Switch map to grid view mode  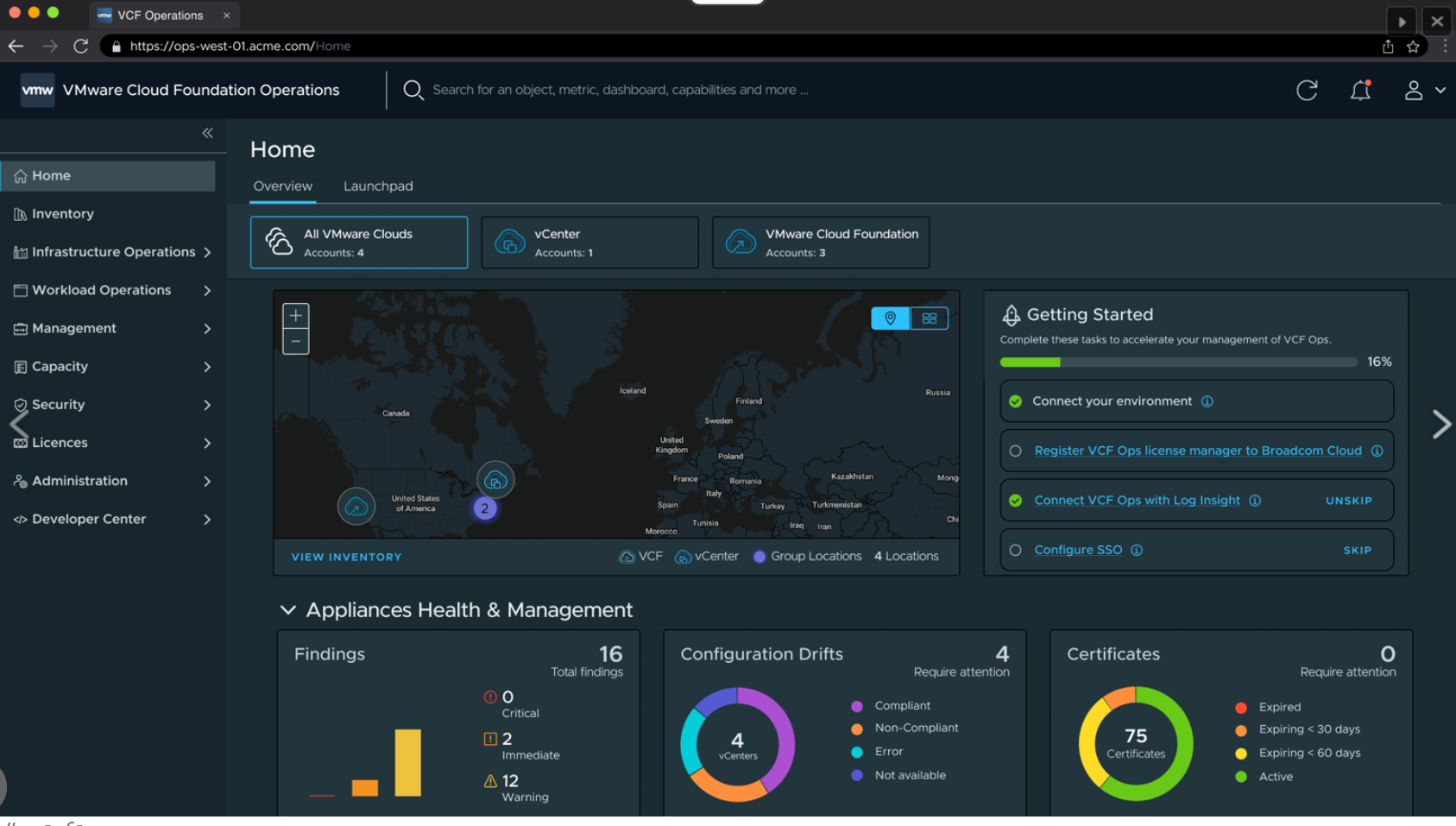coord(930,318)
